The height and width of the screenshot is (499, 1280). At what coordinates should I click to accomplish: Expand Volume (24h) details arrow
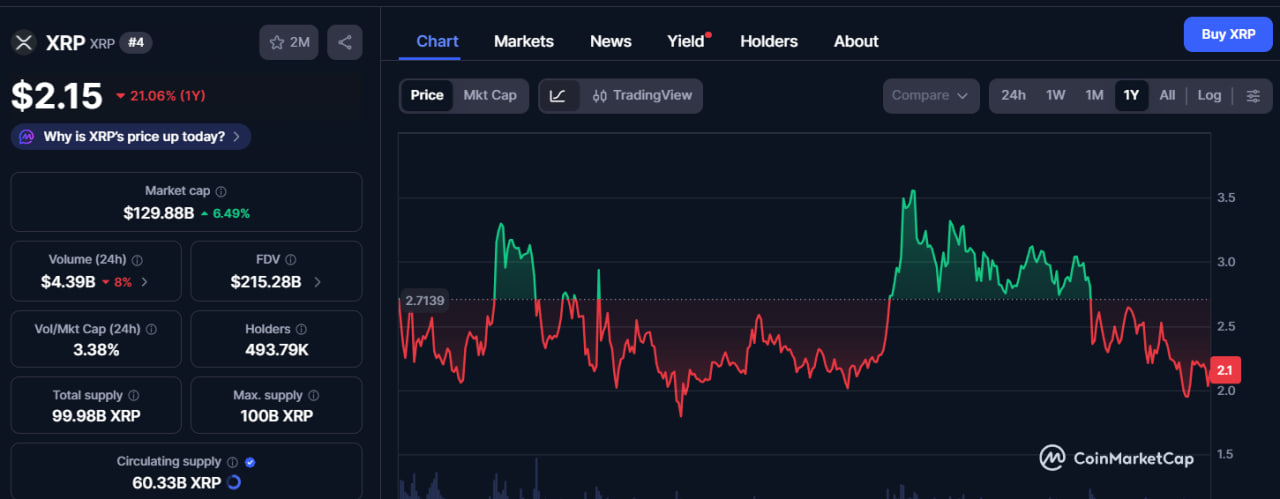145,282
